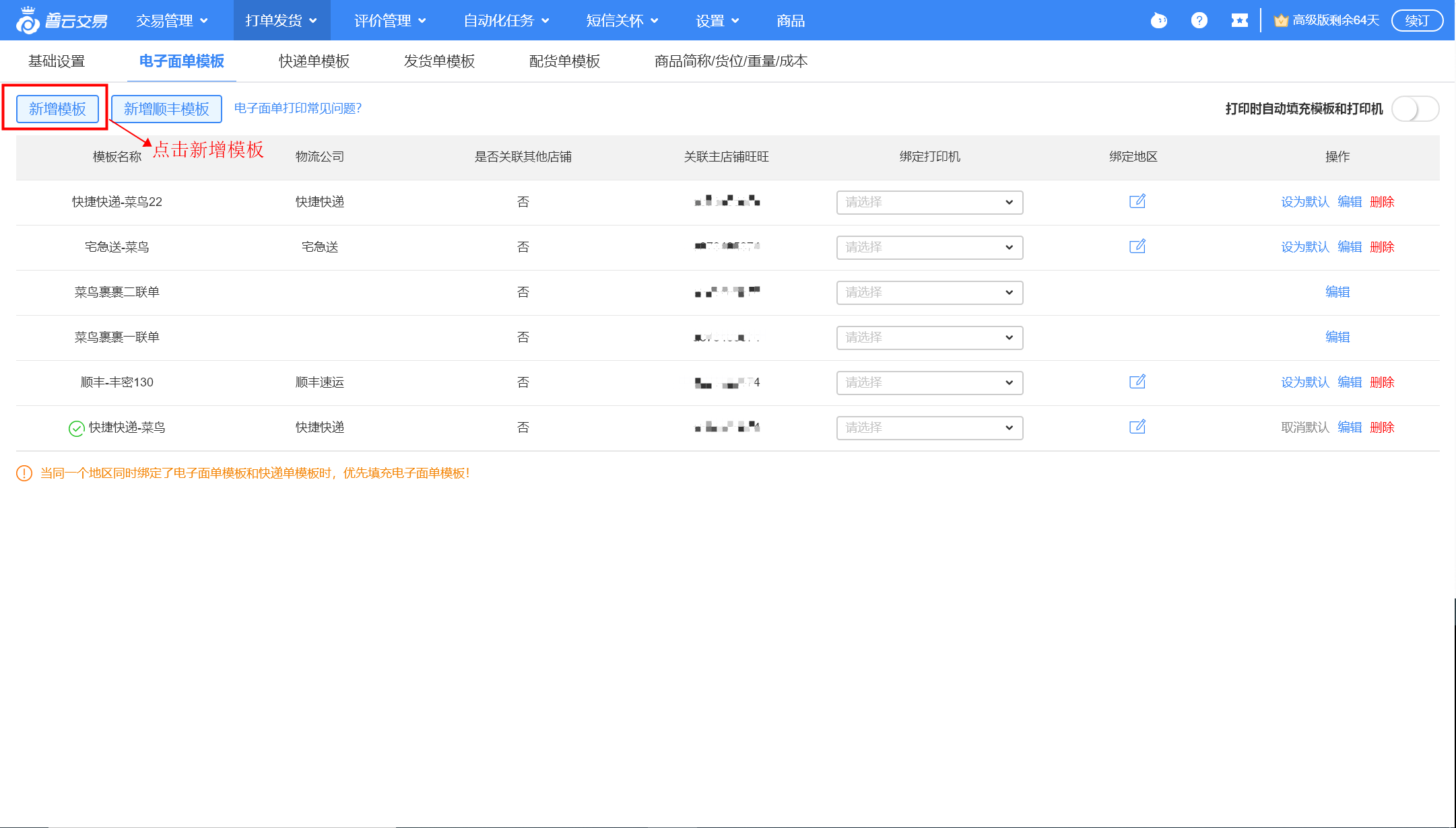Open the 商品 menu item

pyautogui.click(x=791, y=21)
